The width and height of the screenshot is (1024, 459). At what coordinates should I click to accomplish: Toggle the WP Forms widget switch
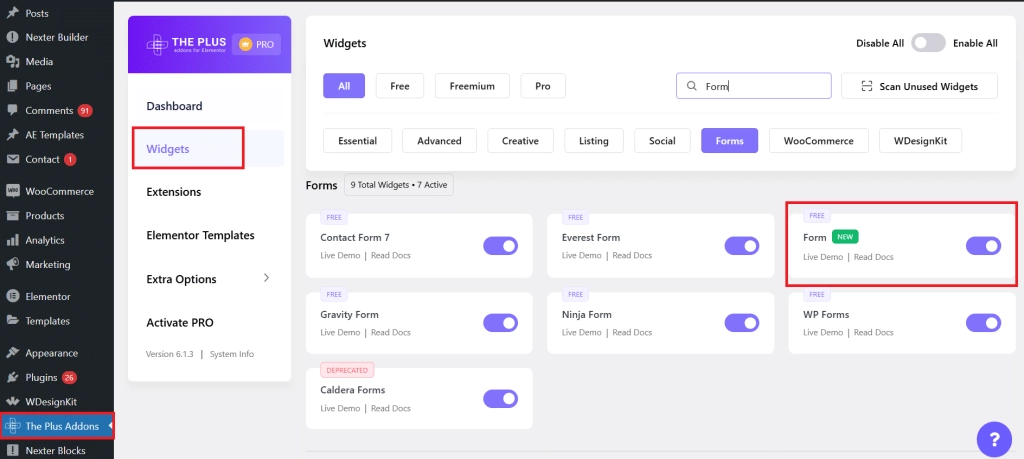coord(984,323)
